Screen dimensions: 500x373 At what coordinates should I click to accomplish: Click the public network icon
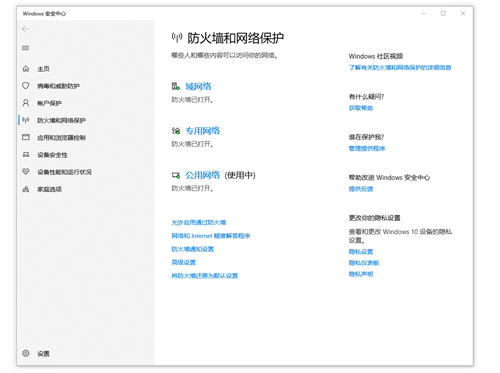(176, 175)
